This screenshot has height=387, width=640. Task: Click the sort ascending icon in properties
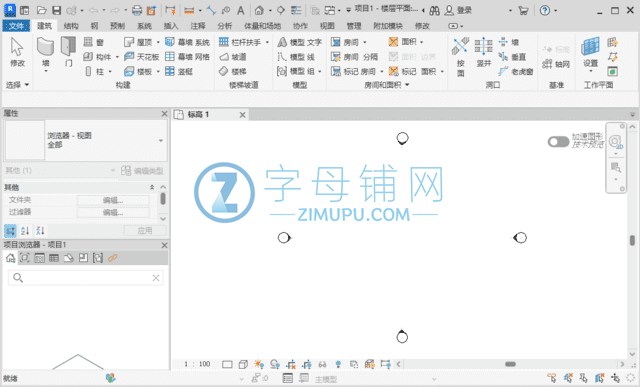click(25, 230)
